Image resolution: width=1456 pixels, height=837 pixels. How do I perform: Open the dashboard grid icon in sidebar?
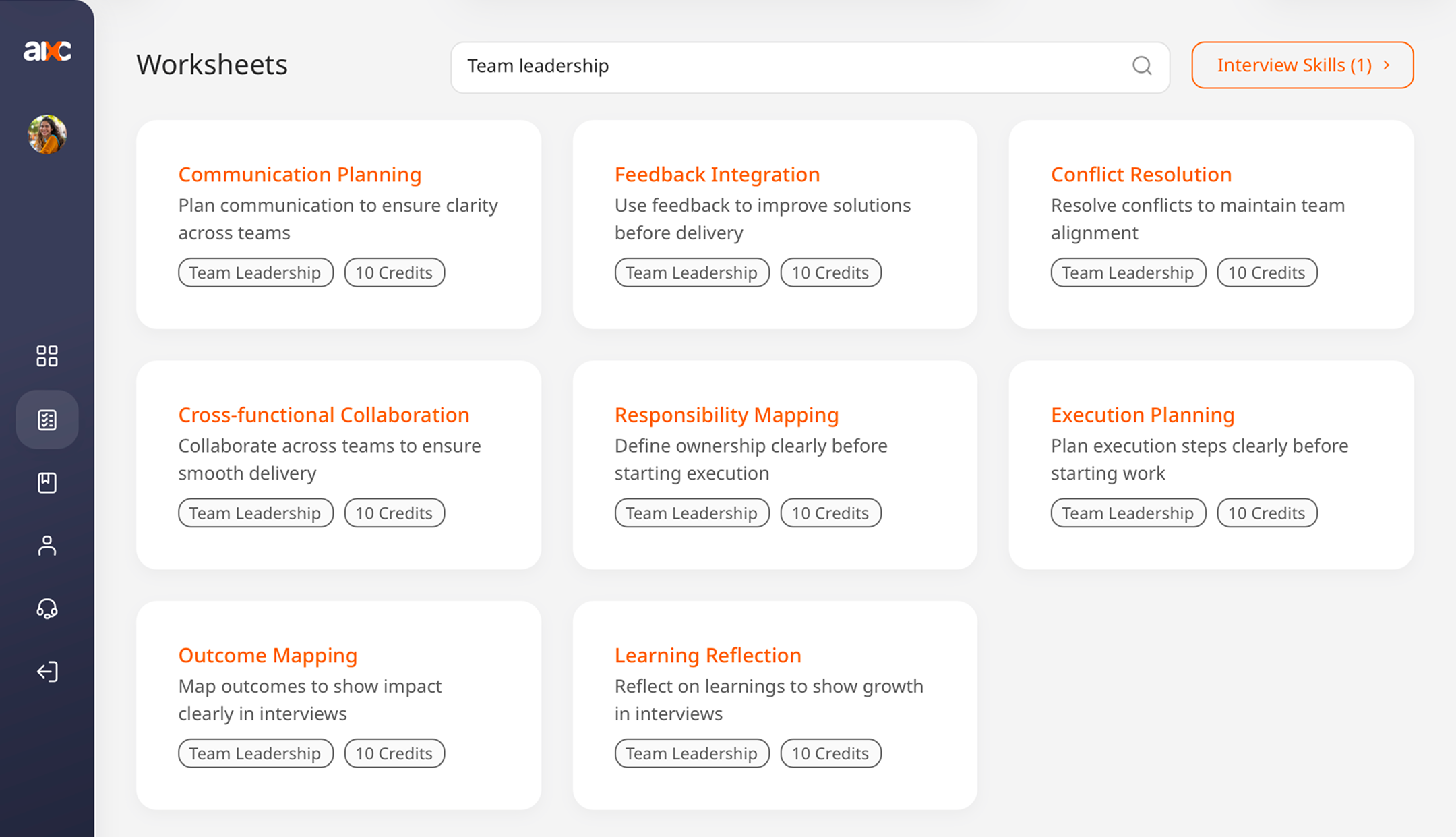[x=47, y=356]
